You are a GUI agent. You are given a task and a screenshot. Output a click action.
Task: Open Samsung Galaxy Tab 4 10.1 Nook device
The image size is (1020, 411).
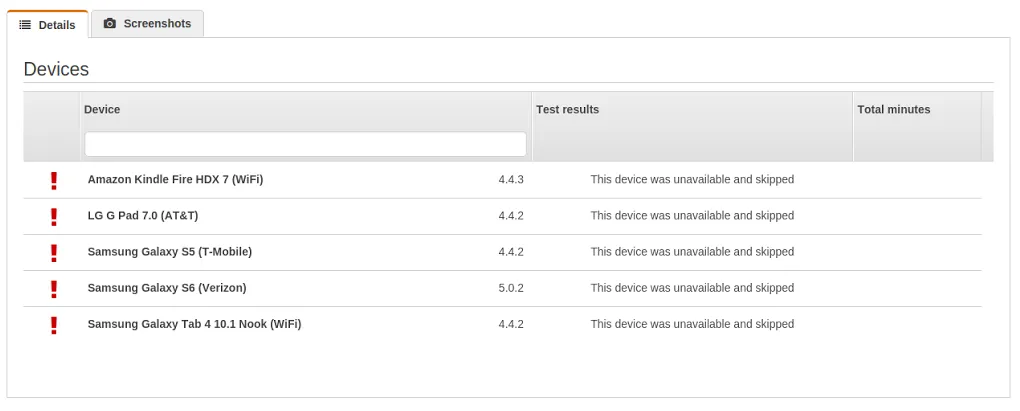pyautogui.click(x=194, y=324)
